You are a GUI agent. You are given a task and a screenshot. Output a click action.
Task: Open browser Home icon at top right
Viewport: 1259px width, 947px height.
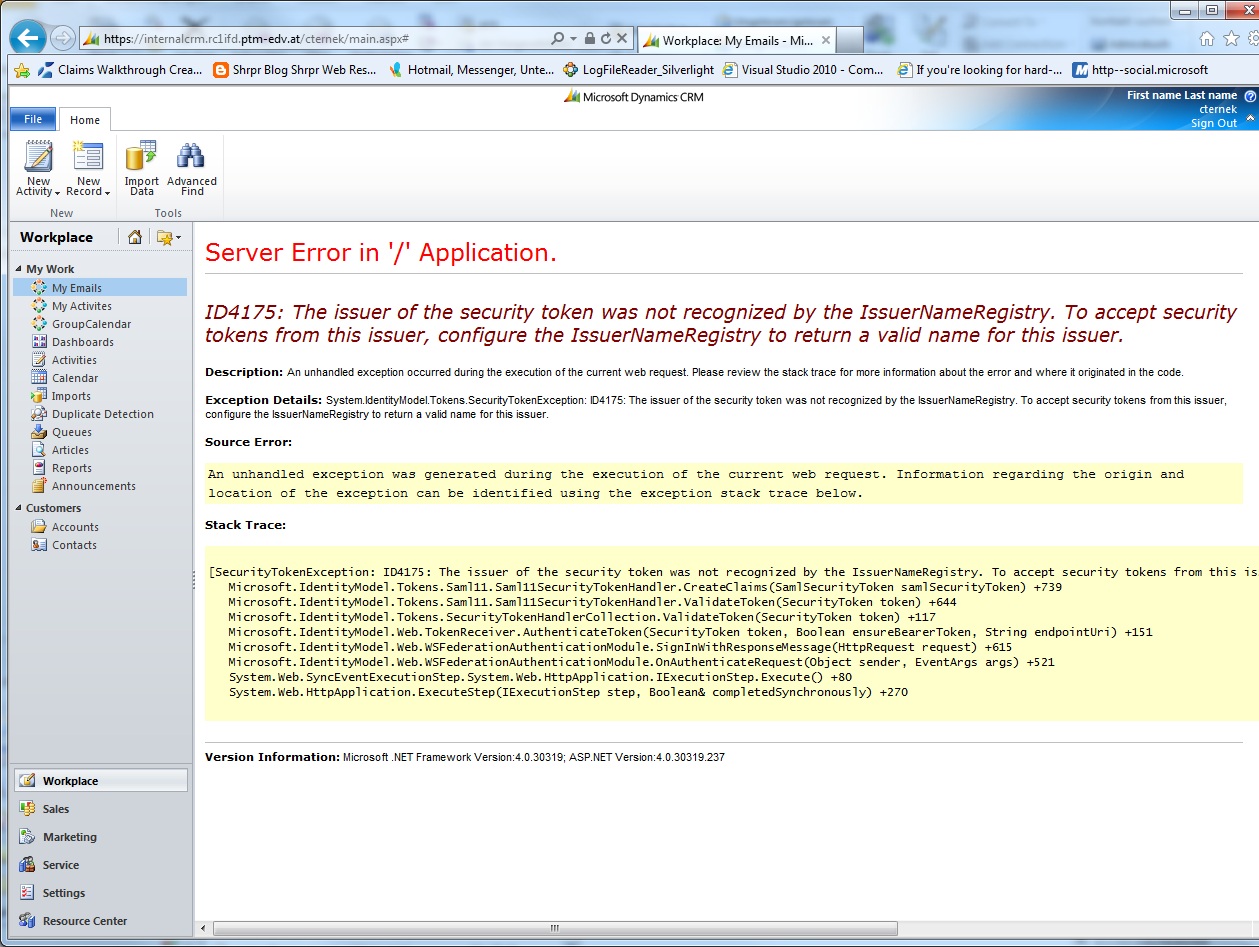[x=1208, y=38]
